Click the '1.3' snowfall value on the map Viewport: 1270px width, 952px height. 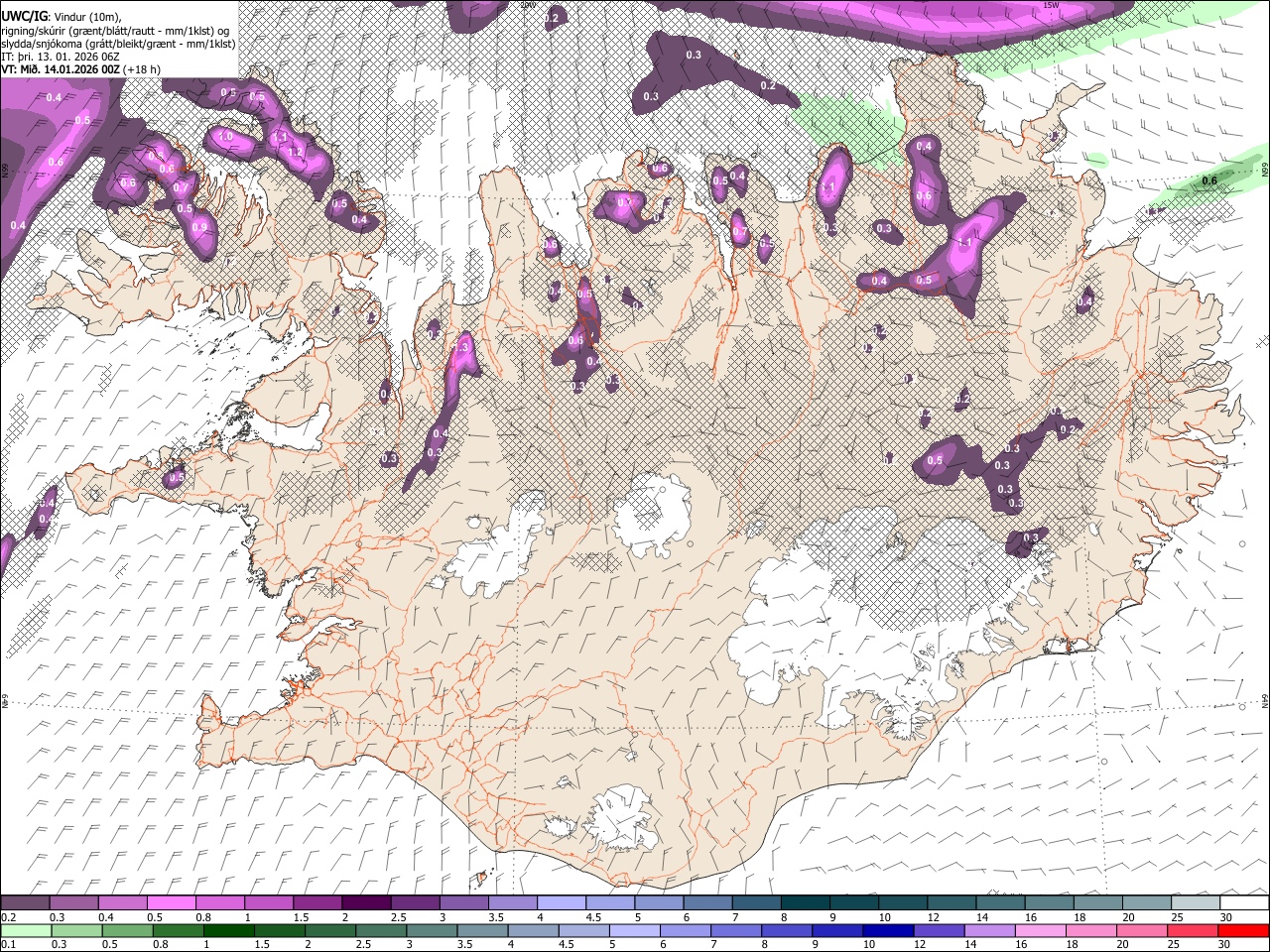pos(461,347)
